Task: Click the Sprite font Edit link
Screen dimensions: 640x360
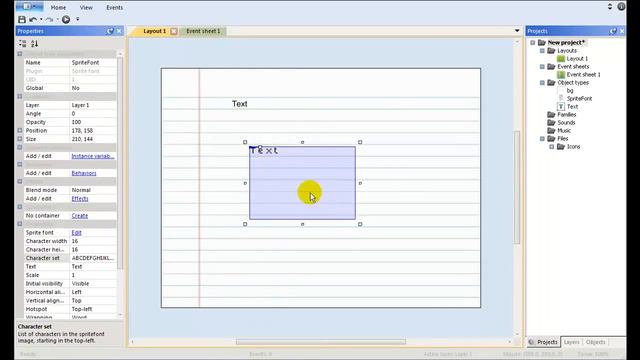Action: click(76, 233)
